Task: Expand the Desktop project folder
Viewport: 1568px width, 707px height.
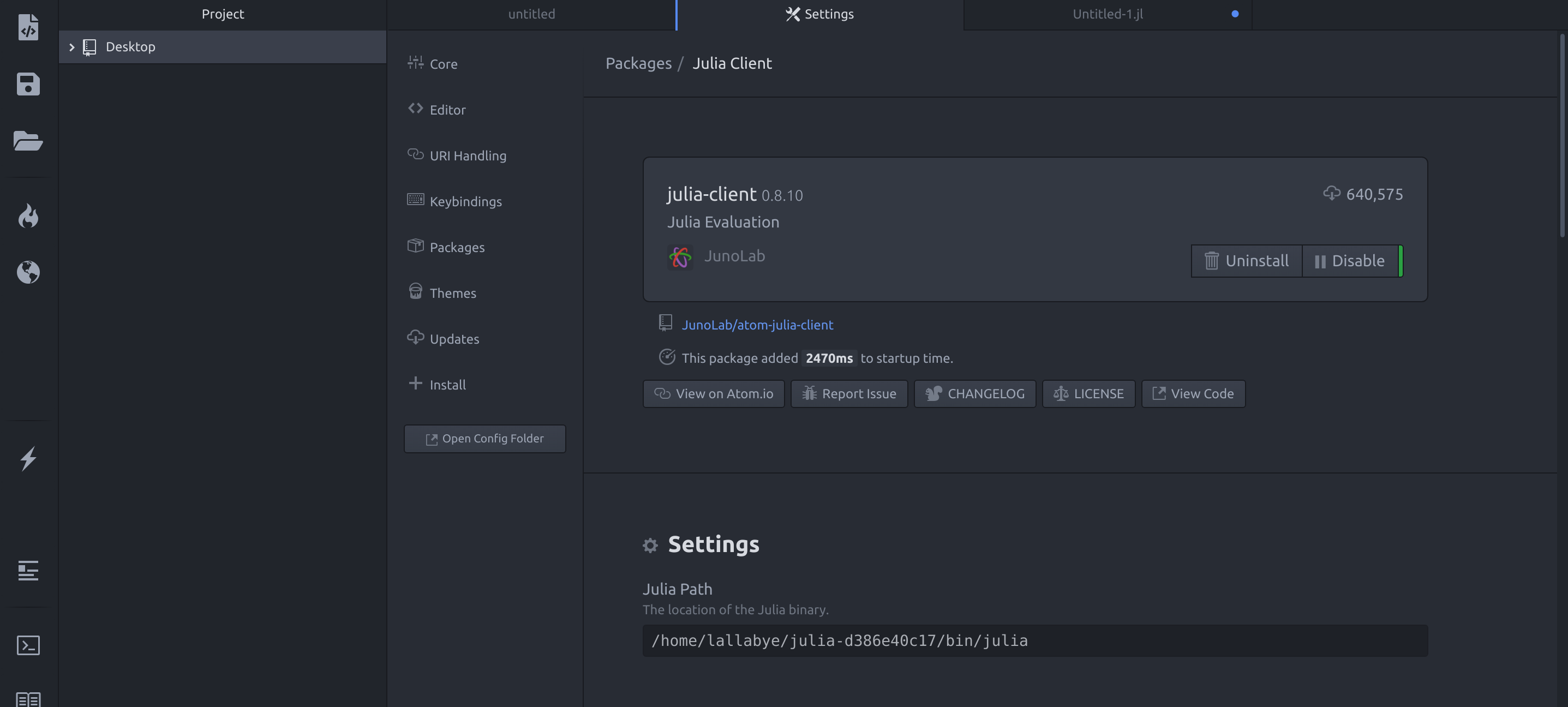Action: (71, 47)
